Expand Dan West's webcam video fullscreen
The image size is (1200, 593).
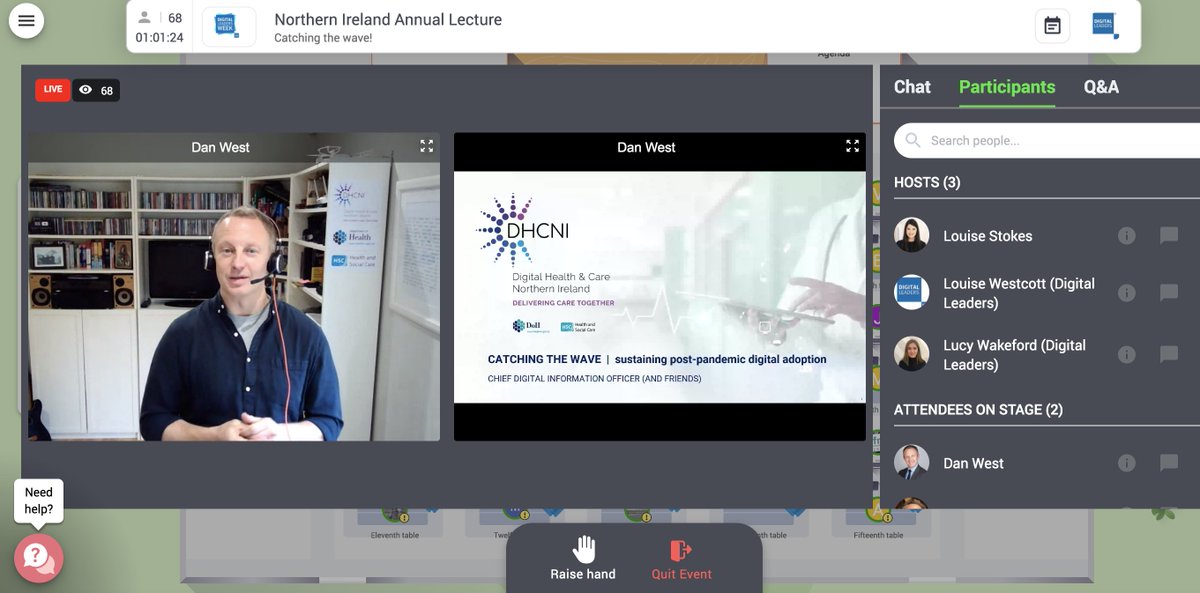427,146
